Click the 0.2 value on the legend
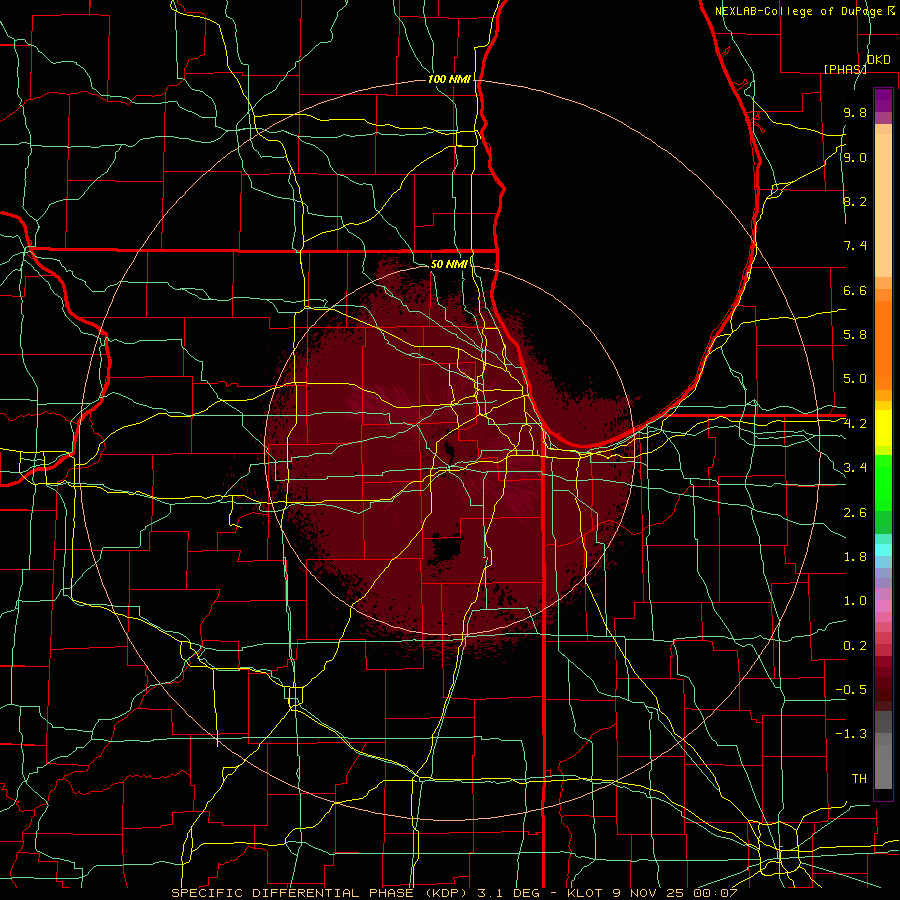This screenshot has height=900, width=900. 855,646
